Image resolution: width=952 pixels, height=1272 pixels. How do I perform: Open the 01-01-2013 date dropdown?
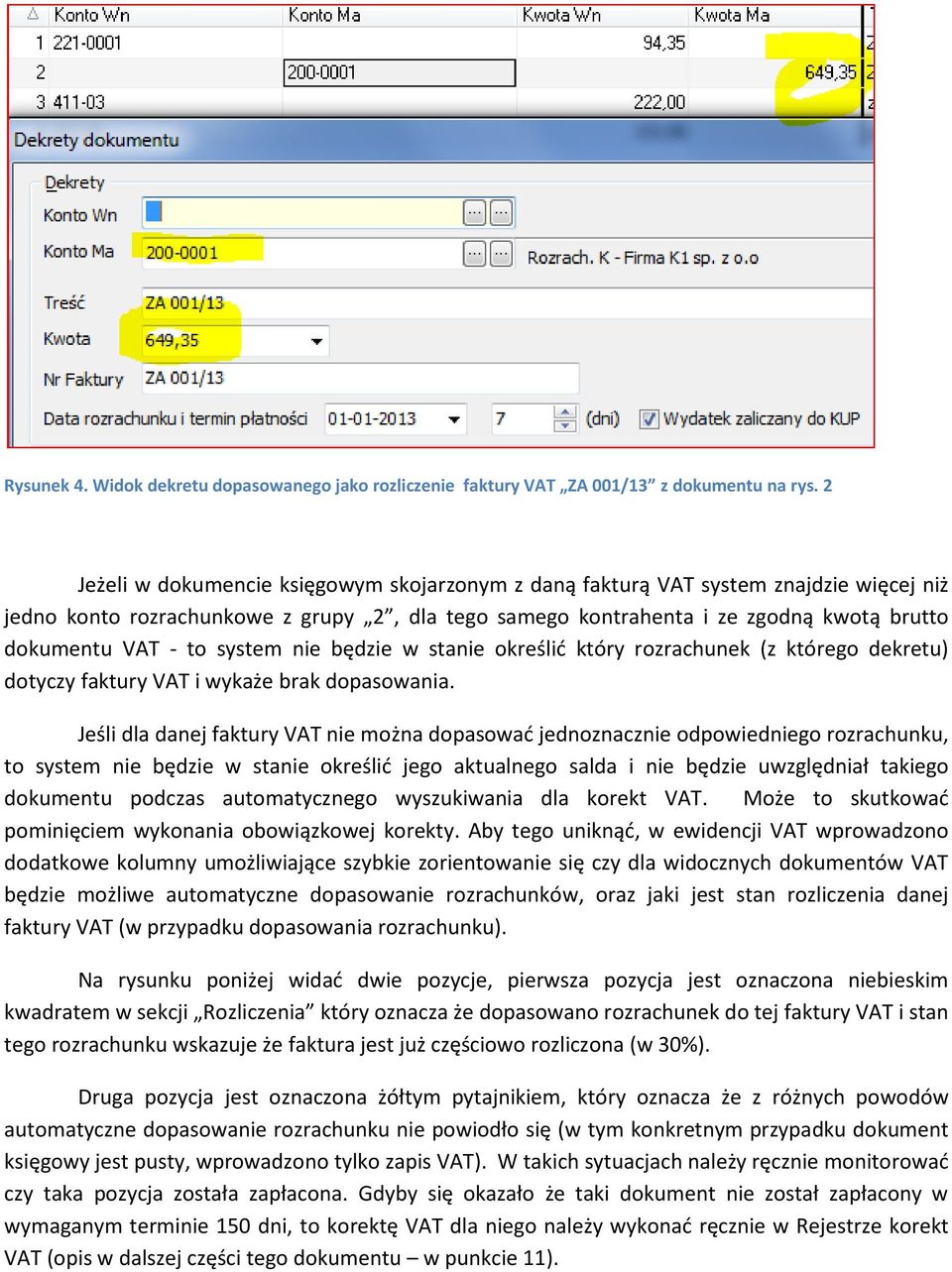coord(454,419)
